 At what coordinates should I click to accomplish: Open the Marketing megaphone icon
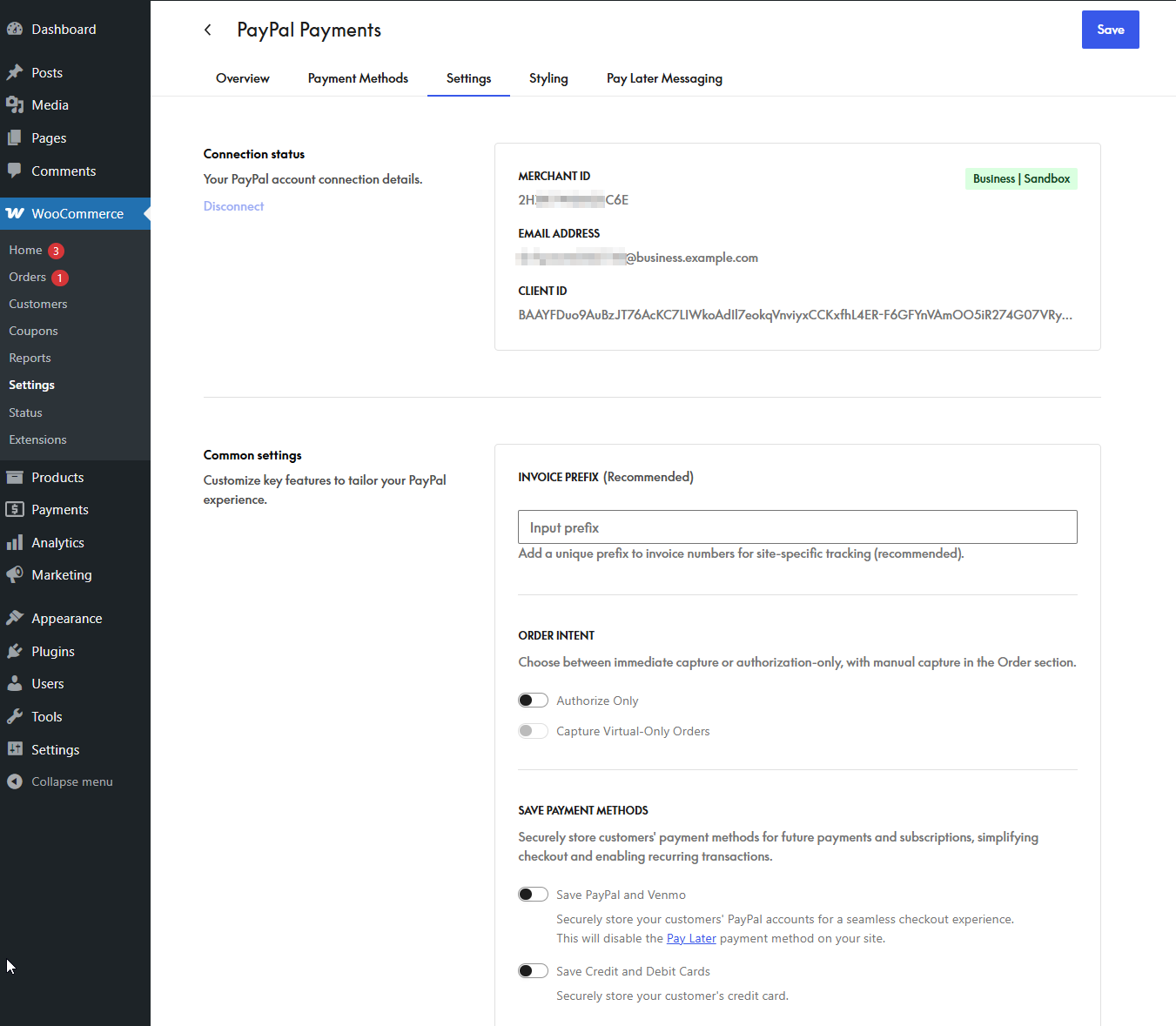click(16, 574)
